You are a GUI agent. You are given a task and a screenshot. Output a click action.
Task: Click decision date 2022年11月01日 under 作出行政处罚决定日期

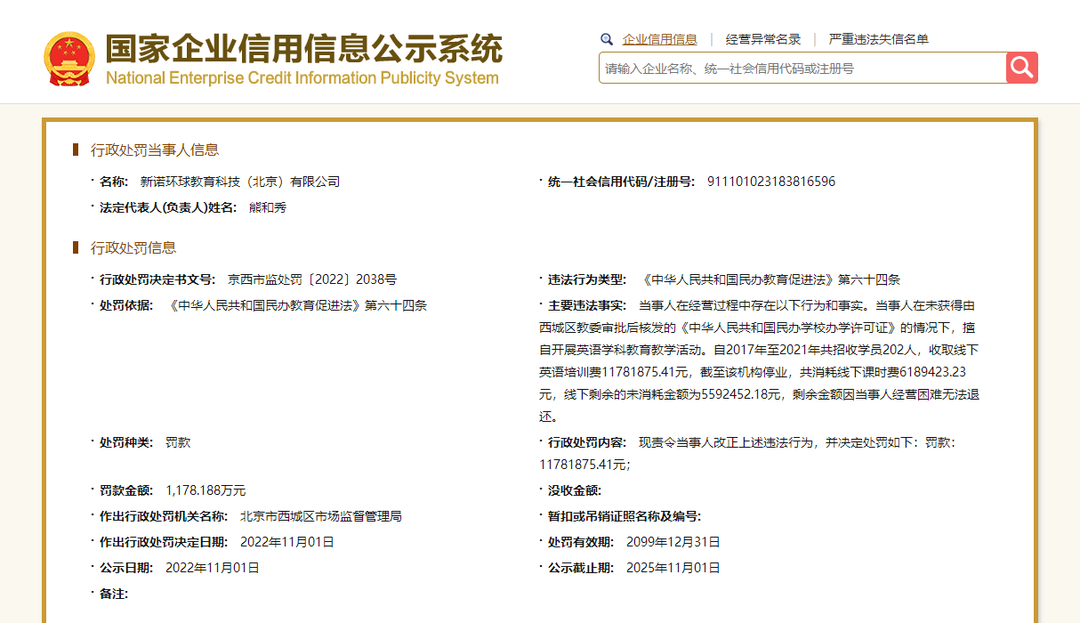pos(287,542)
